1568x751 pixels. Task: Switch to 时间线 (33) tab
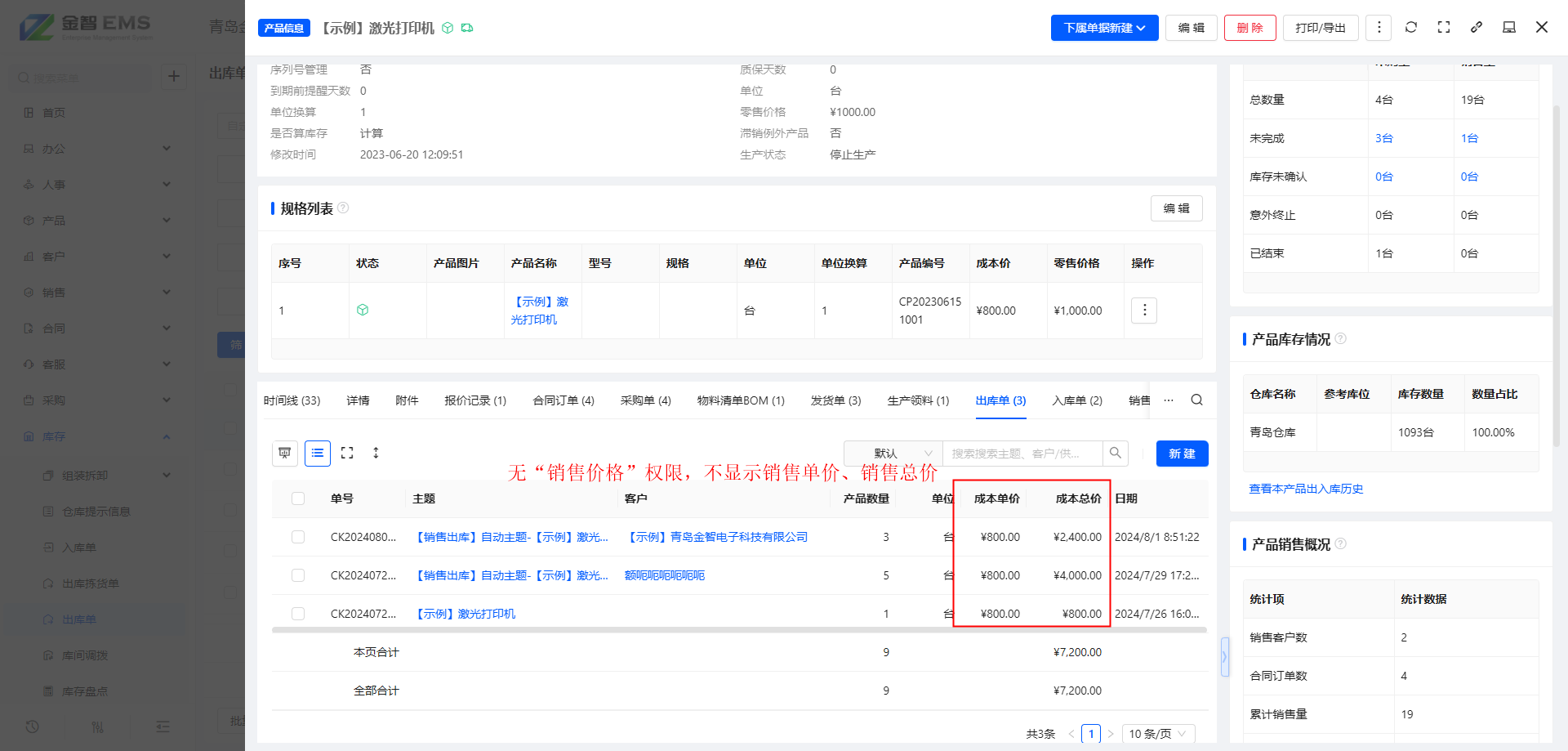tap(292, 400)
